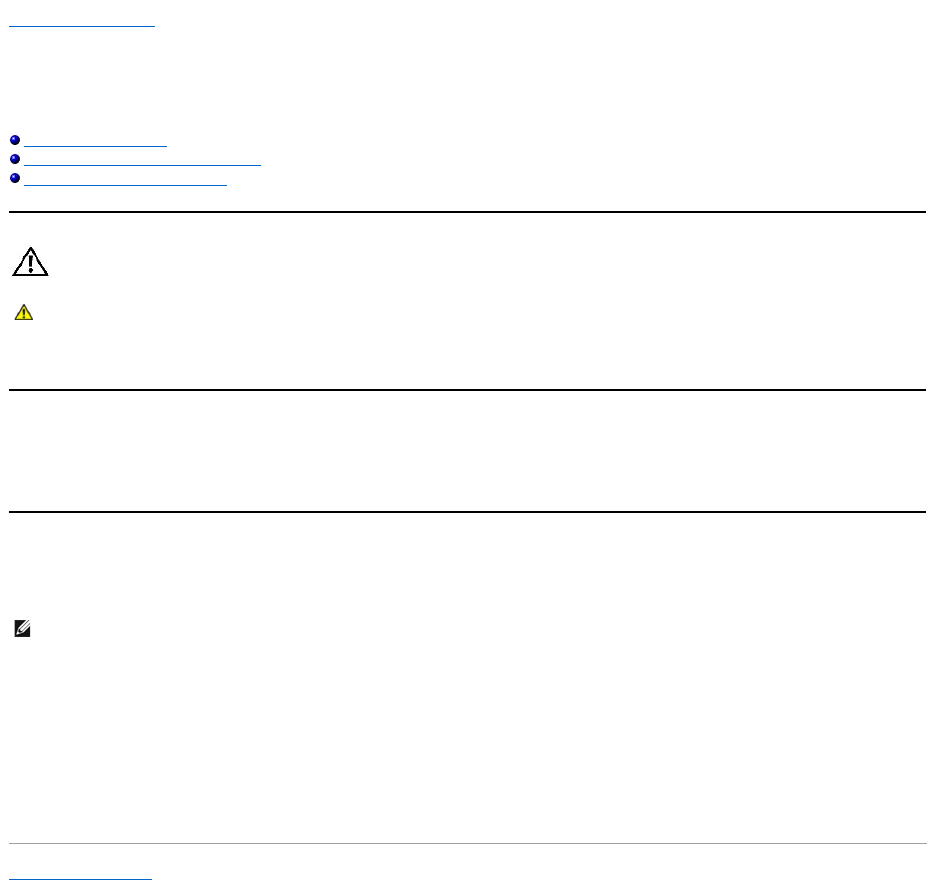Open the first bulleted link in the list
This screenshot has width=936, height=893.
95,146
